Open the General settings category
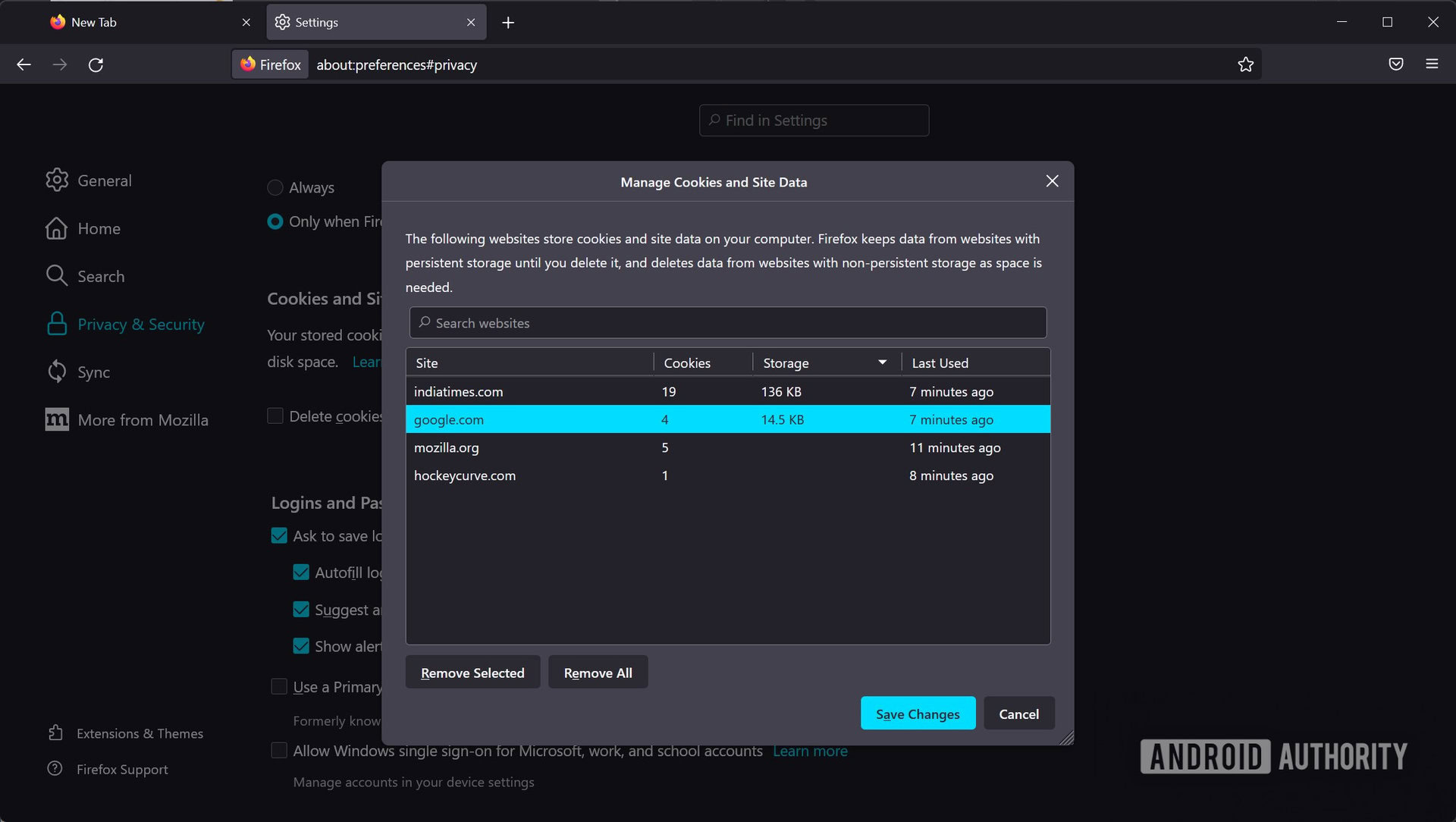Screen dimensions: 1456x822 89,180
